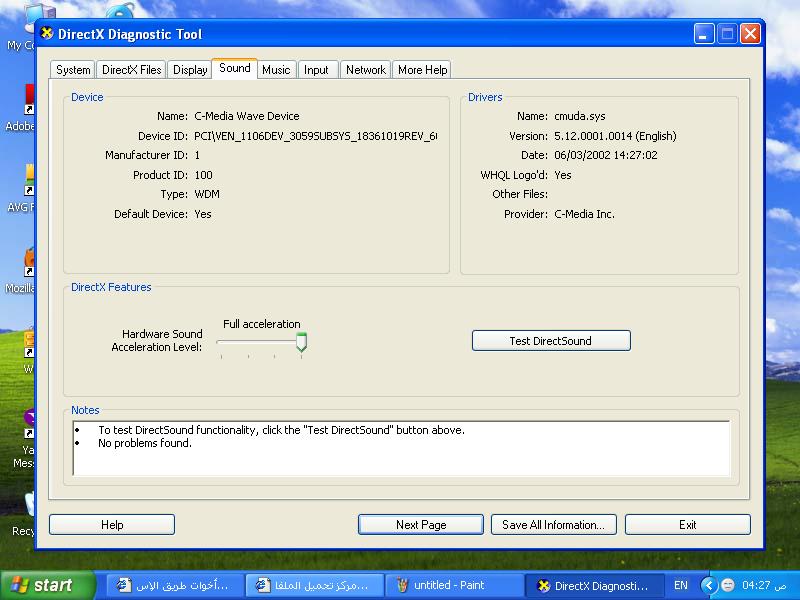Screen dimensions: 800x600
Task: Click the Sound tab
Action: [x=235, y=68]
